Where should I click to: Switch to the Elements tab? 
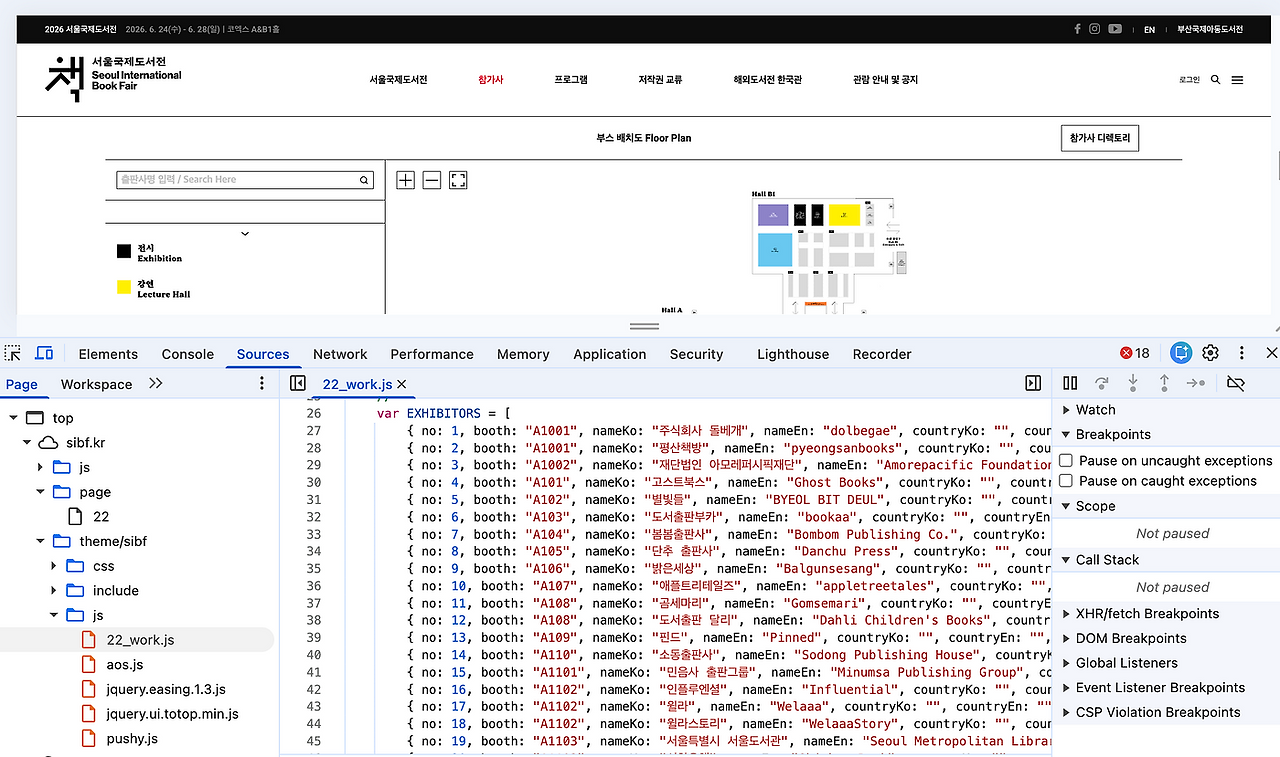click(108, 354)
